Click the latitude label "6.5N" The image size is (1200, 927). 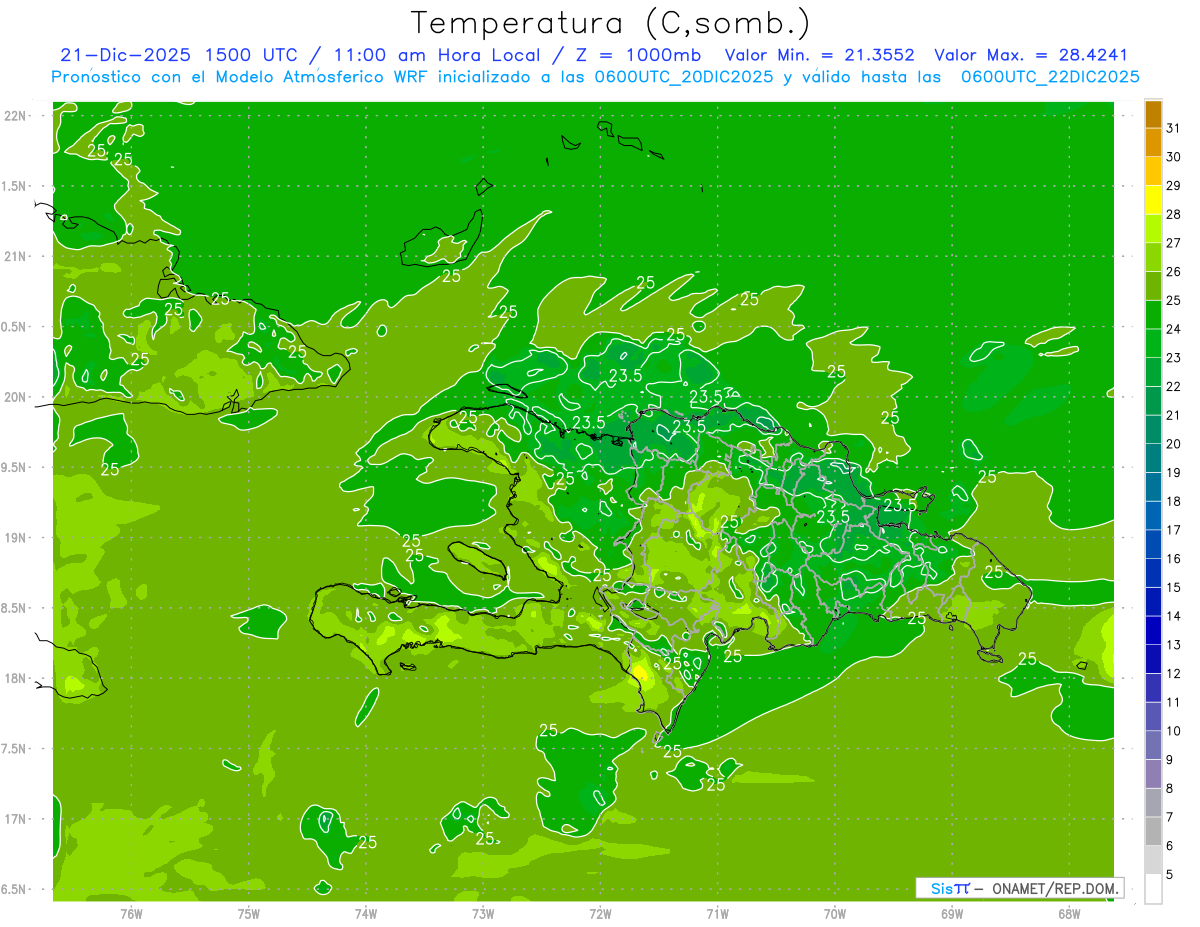(15, 889)
